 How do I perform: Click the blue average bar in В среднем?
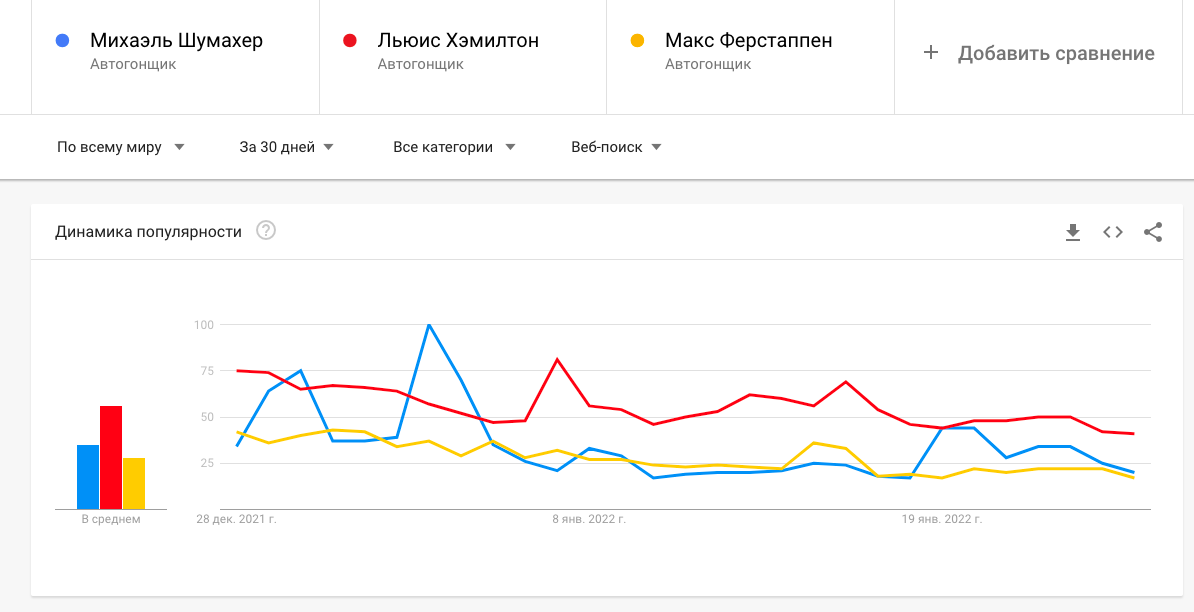coord(88,477)
